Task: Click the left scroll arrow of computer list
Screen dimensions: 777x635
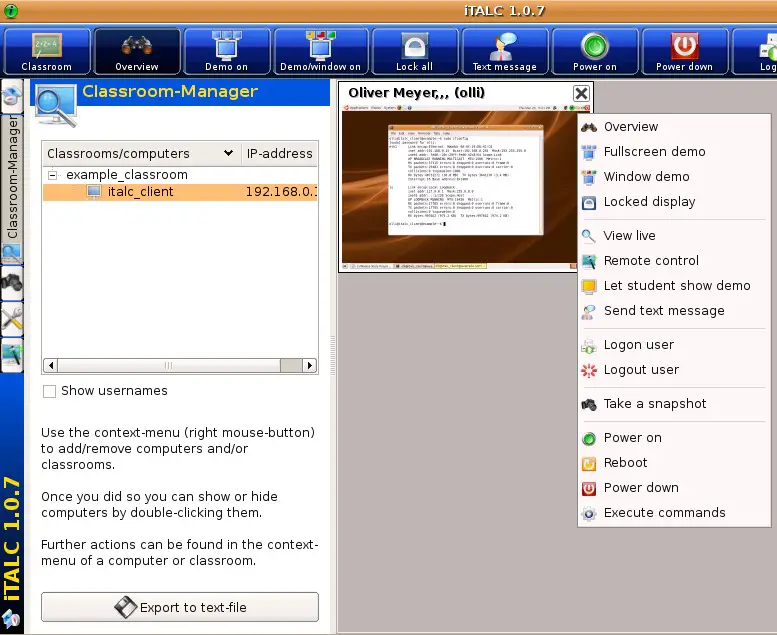Action: (x=51, y=366)
